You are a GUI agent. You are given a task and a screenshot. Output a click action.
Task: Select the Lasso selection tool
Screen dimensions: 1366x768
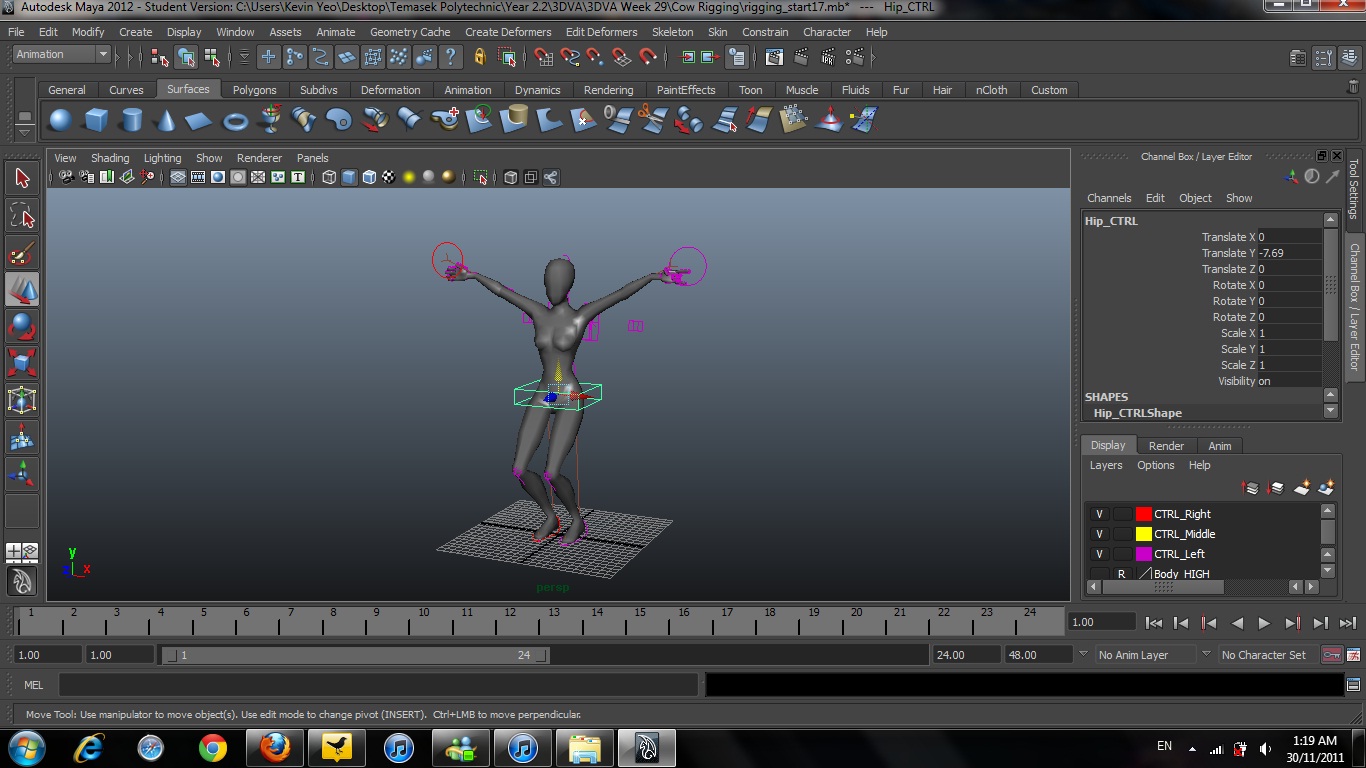[22, 215]
